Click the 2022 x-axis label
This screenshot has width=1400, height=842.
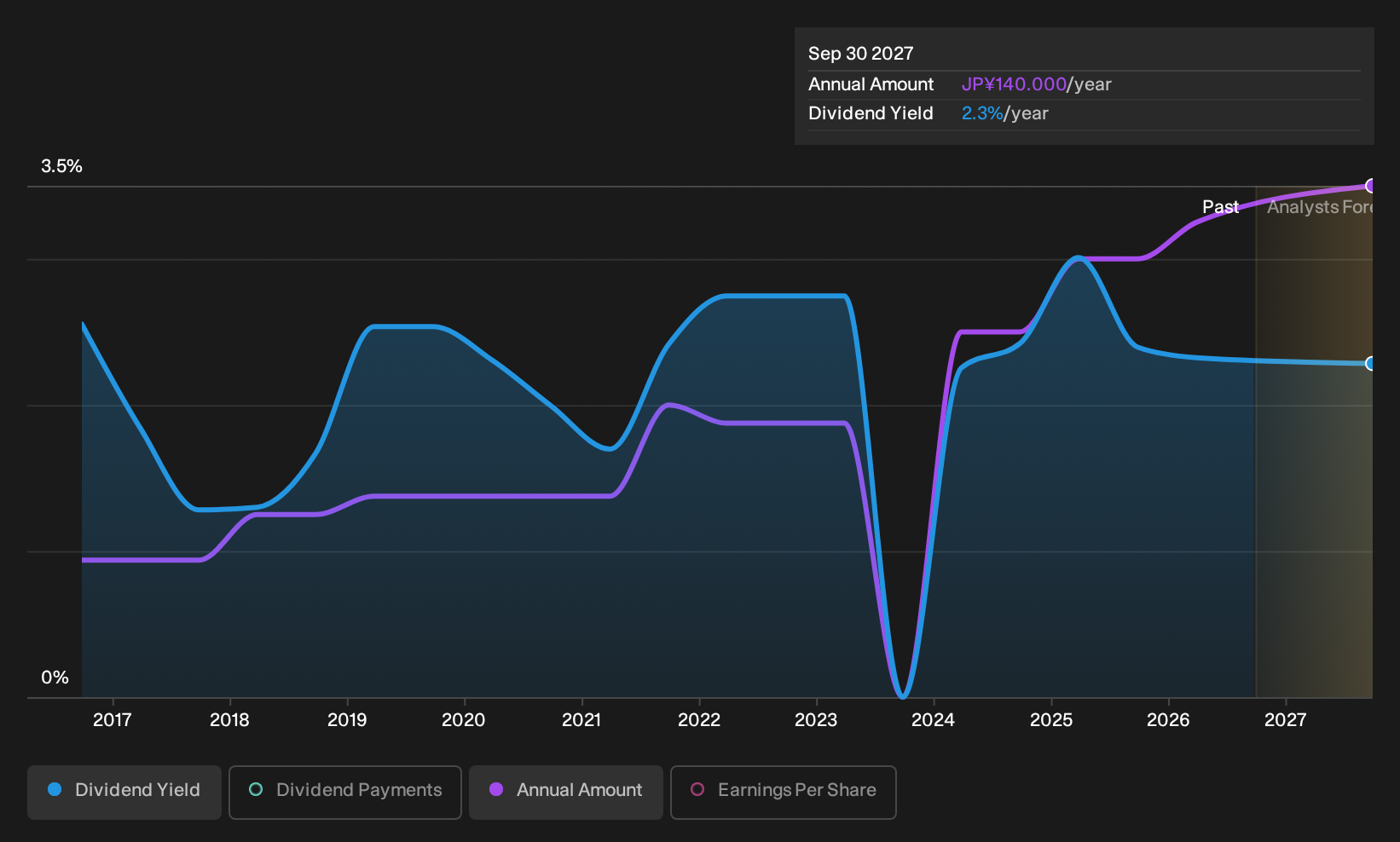pyautogui.click(x=699, y=720)
